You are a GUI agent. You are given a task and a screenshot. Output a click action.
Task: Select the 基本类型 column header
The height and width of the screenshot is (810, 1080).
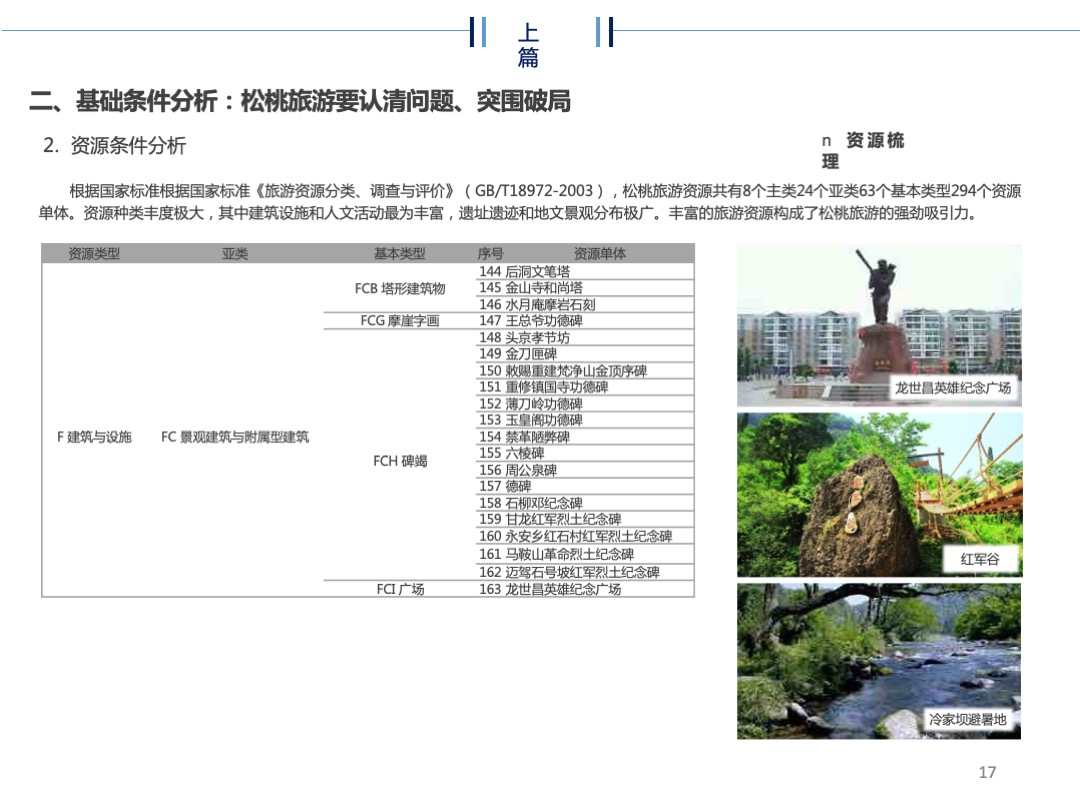tap(399, 255)
